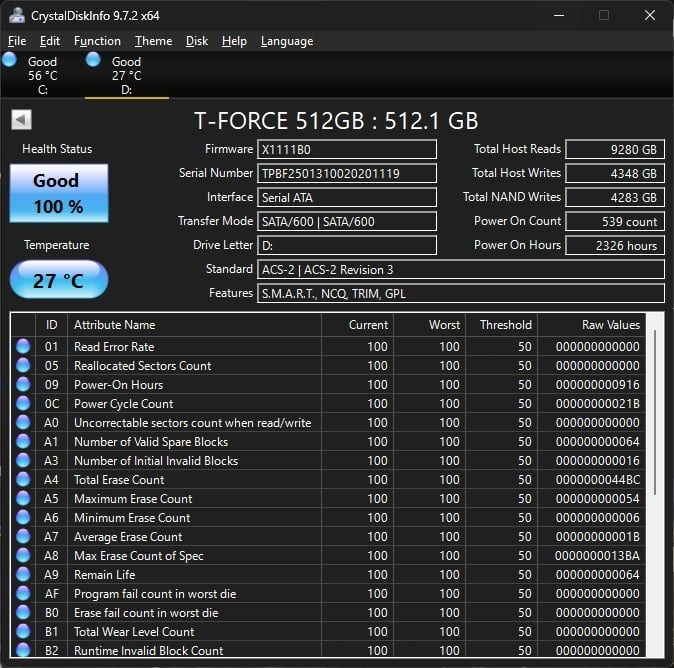This screenshot has height=668, width=674.
Task: Click the Standard field ACS-2 Revision 3
Action: [461, 270]
